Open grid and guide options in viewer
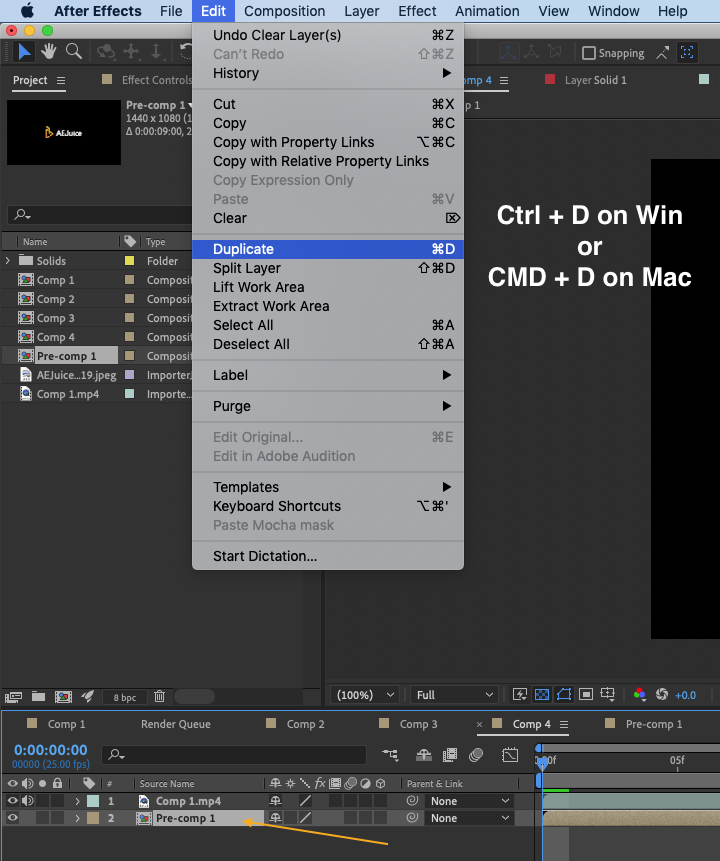Viewport: 720px width, 861px height. point(608,695)
